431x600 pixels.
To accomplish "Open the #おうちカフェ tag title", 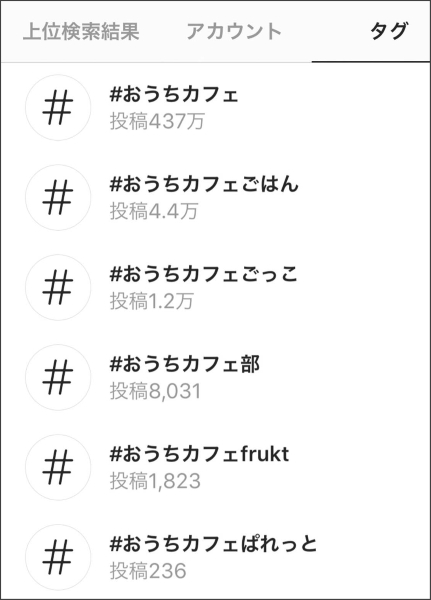I will [174, 95].
